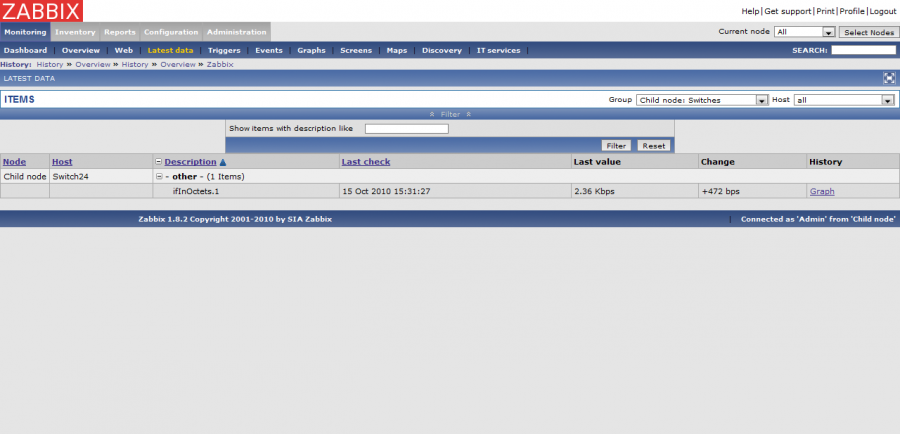Click the Logout link
The width and height of the screenshot is (900, 434).
coord(882,11)
